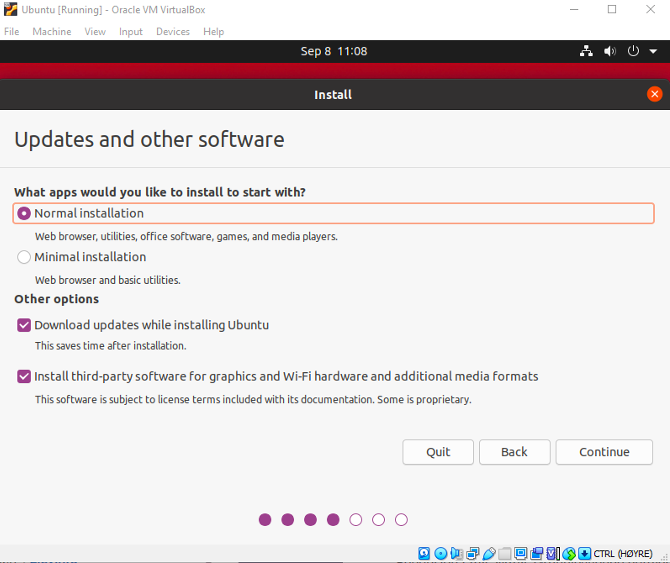Click 'Web browser and basic utilities.' text
This screenshot has width=670, height=563.
pos(108,280)
